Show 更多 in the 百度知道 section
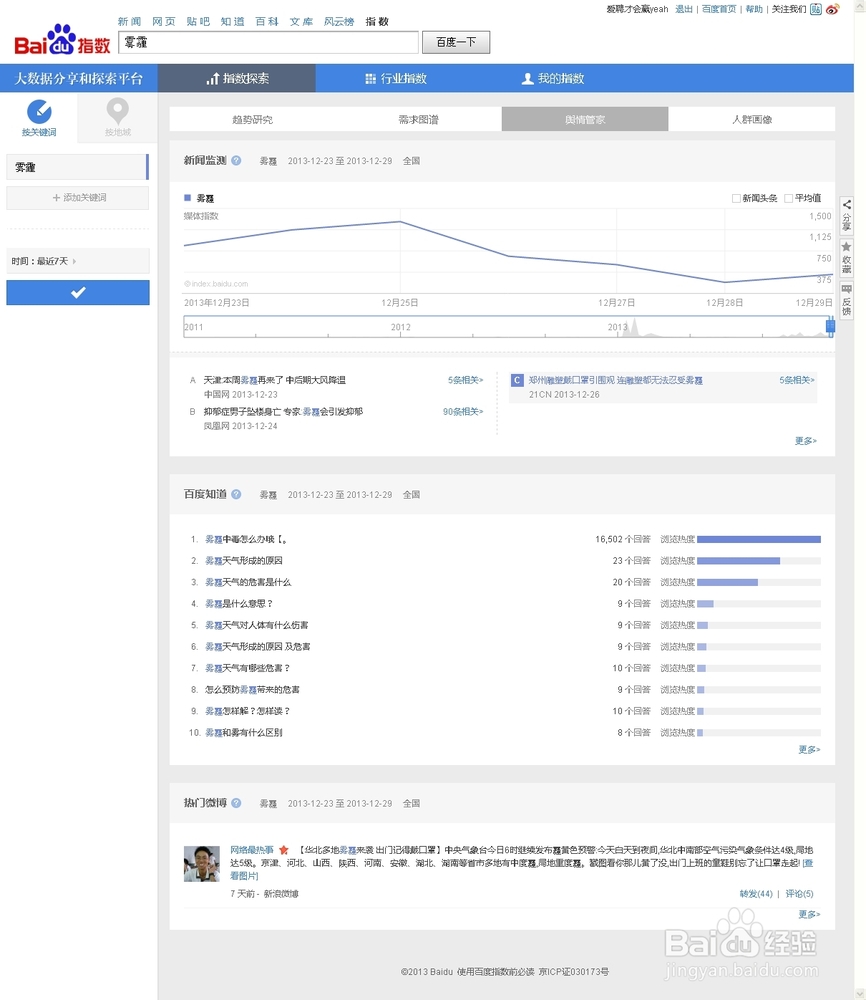This screenshot has width=866, height=1000. (809, 749)
